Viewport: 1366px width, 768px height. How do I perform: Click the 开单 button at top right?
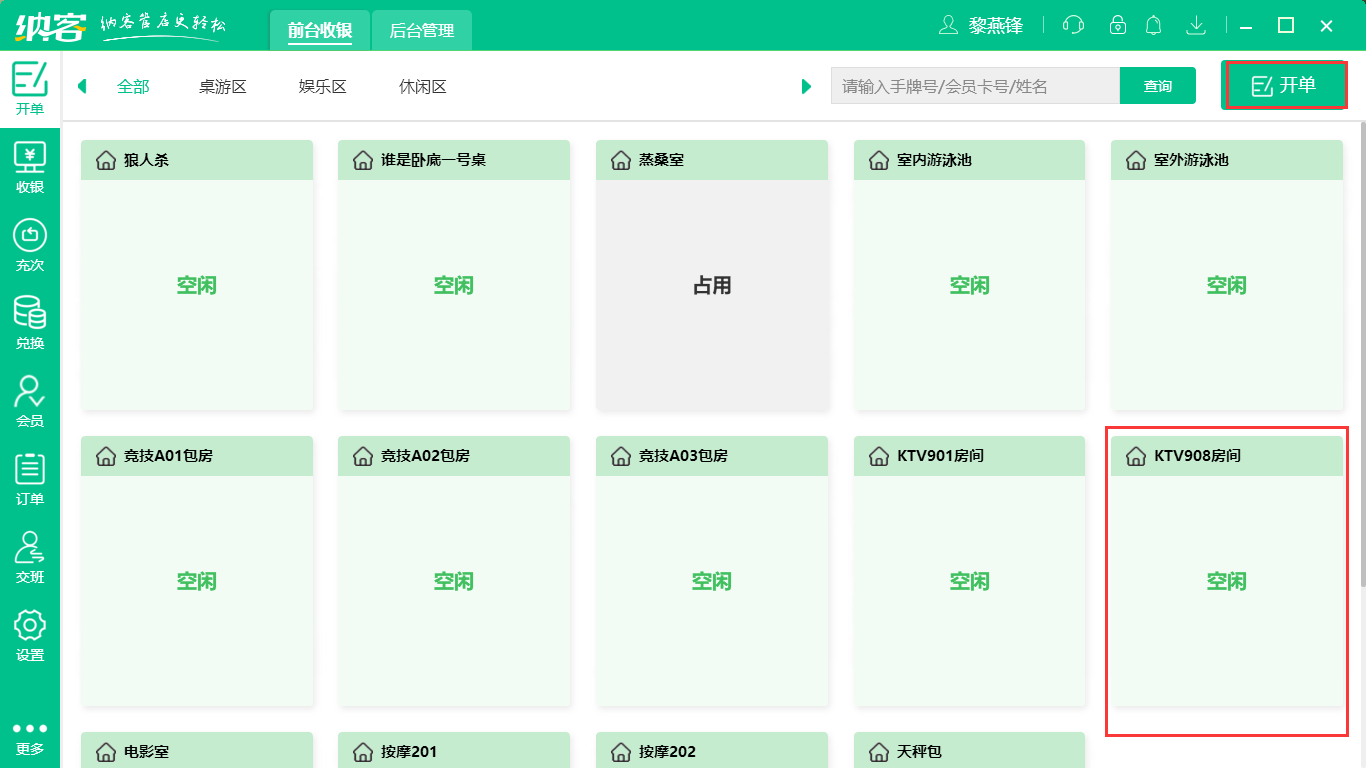[x=1285, y=85]
